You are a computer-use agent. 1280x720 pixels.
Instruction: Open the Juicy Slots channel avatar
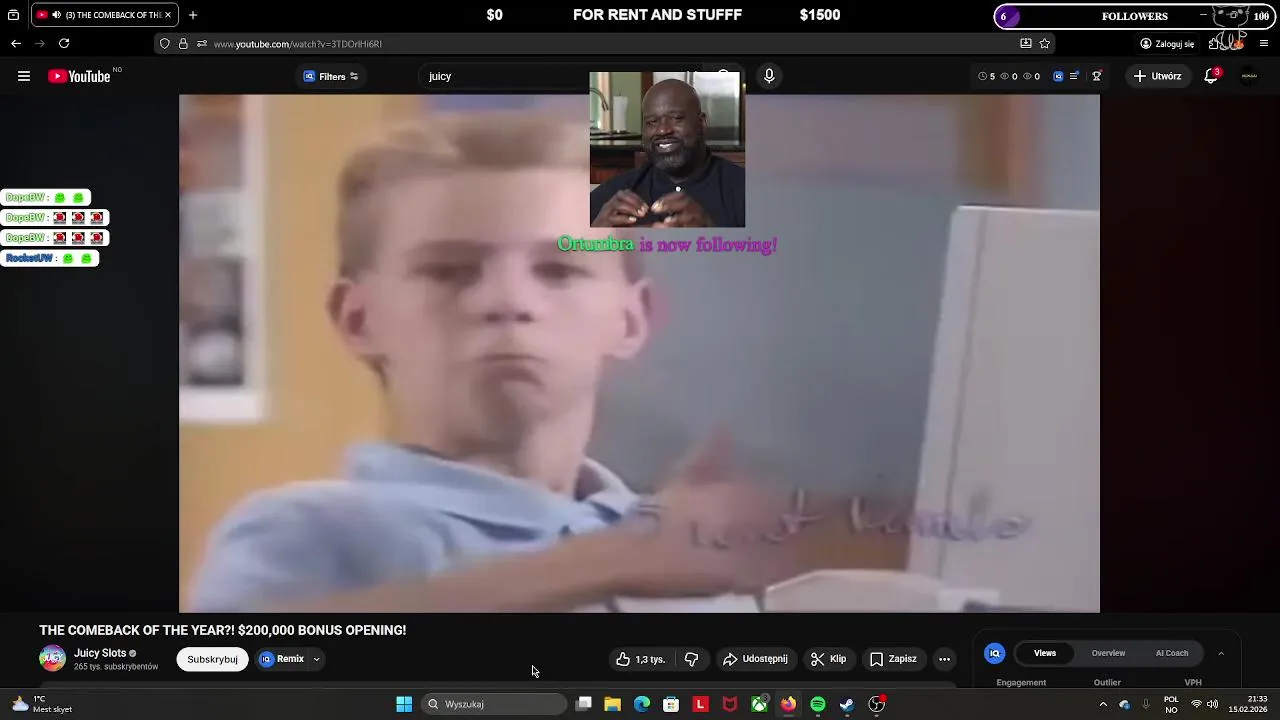pos(52,658)
